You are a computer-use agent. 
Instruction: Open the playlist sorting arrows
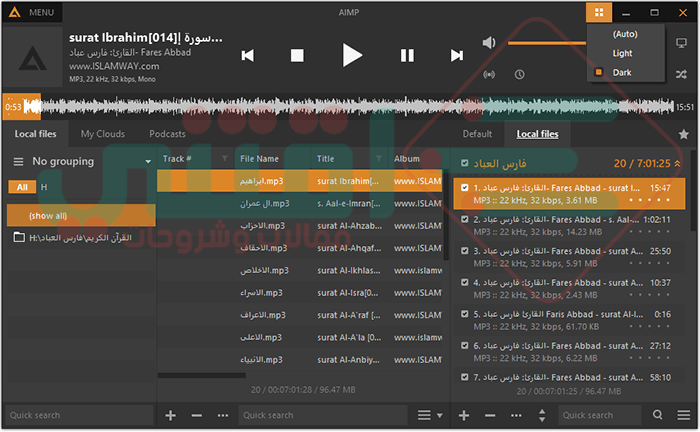pos(542,415)
